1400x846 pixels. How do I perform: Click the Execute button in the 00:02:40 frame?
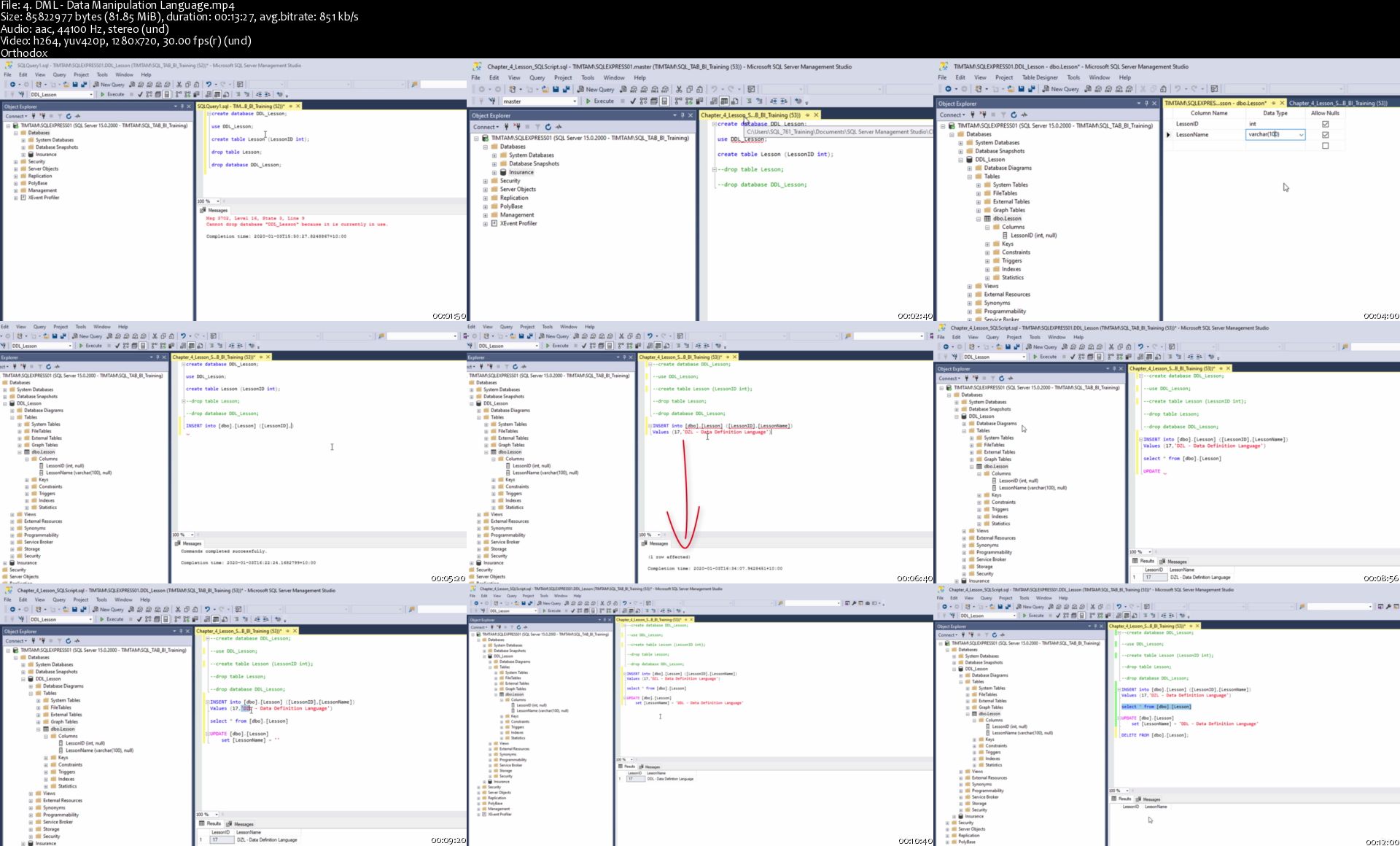pos(600,101)
